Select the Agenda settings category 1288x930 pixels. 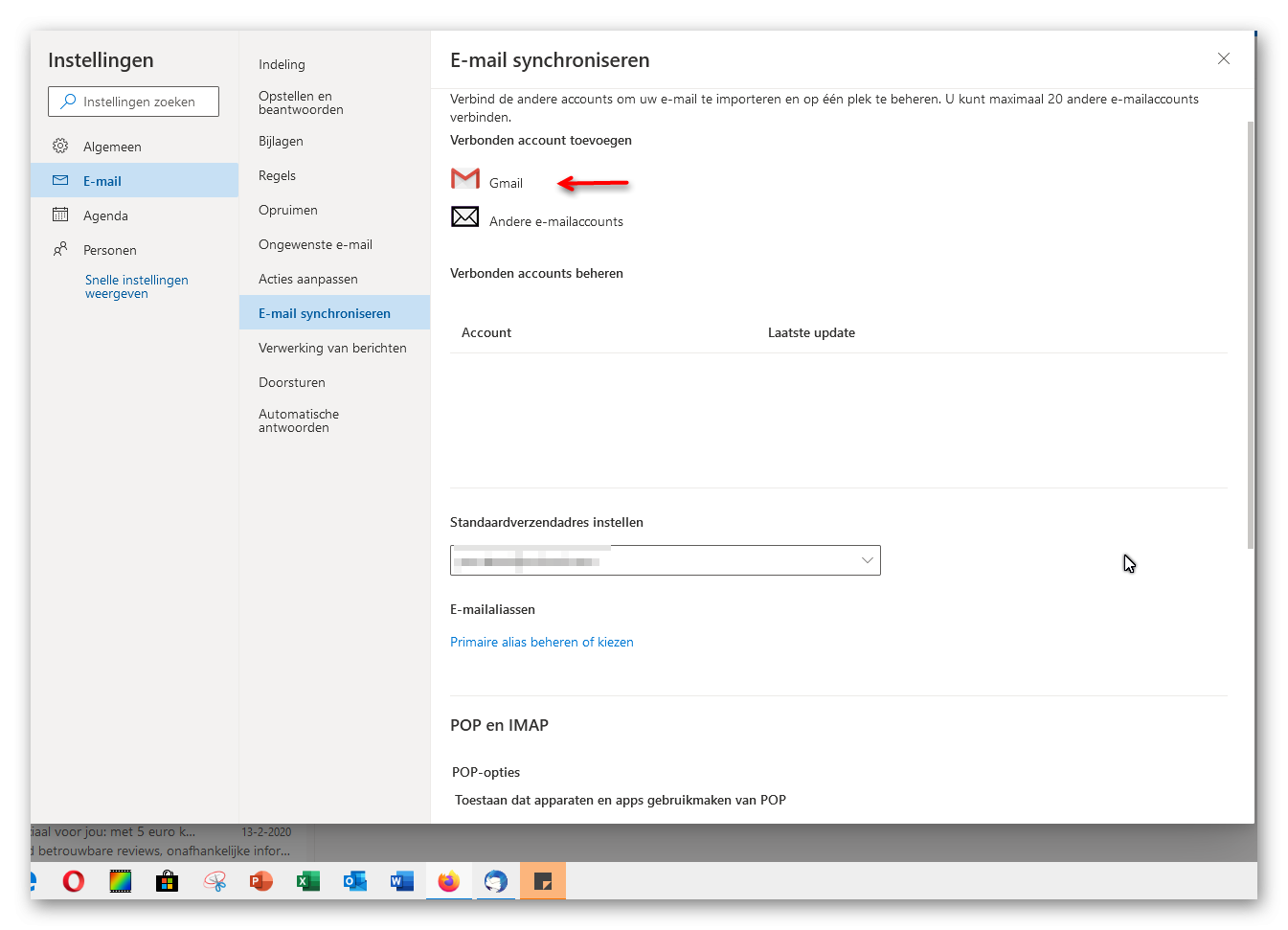[x=105, y=215]
